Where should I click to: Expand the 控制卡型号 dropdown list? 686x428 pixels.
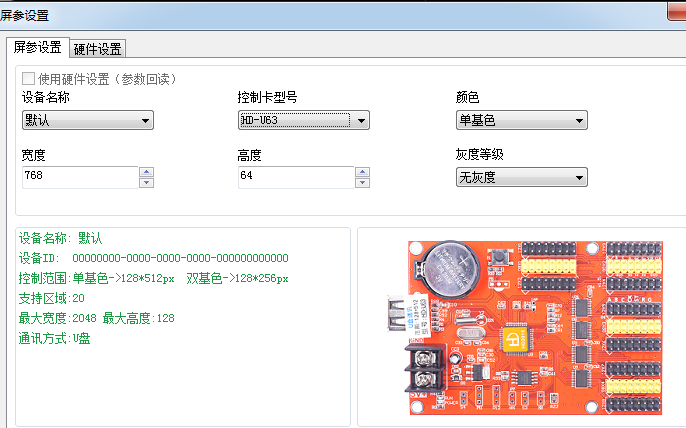[x=304, y=121]
